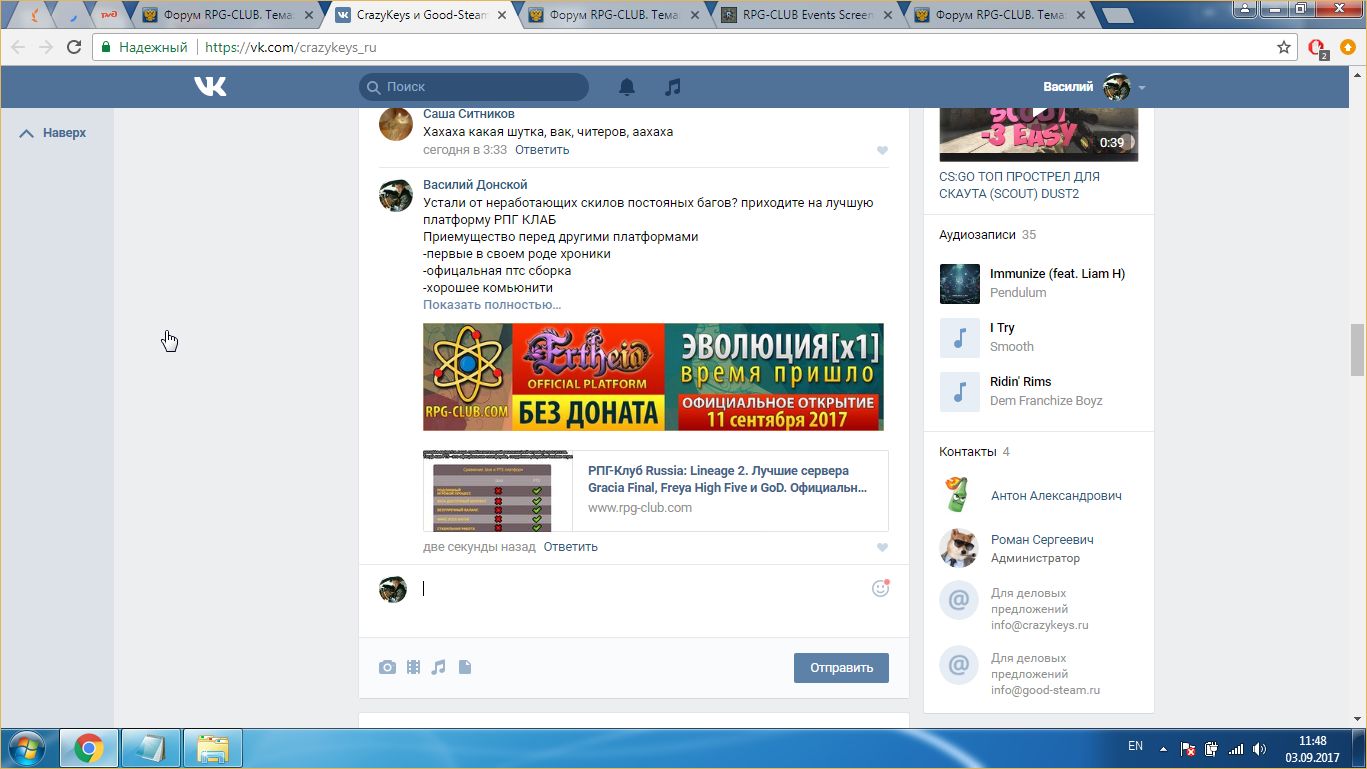This screenshot has width=1367, height=769.
Task: Open the Dem Franchize Boyz artist name
Action: 1046,401
